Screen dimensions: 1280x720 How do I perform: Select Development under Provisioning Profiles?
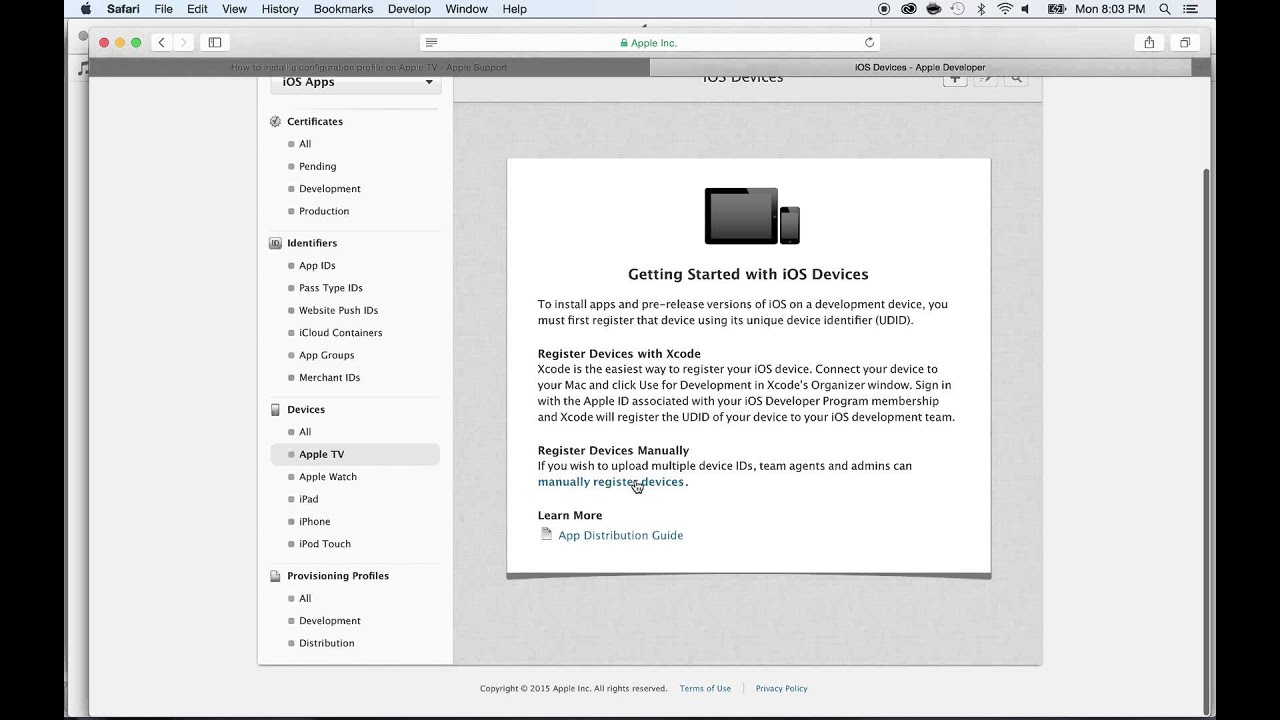pos(329,621)
